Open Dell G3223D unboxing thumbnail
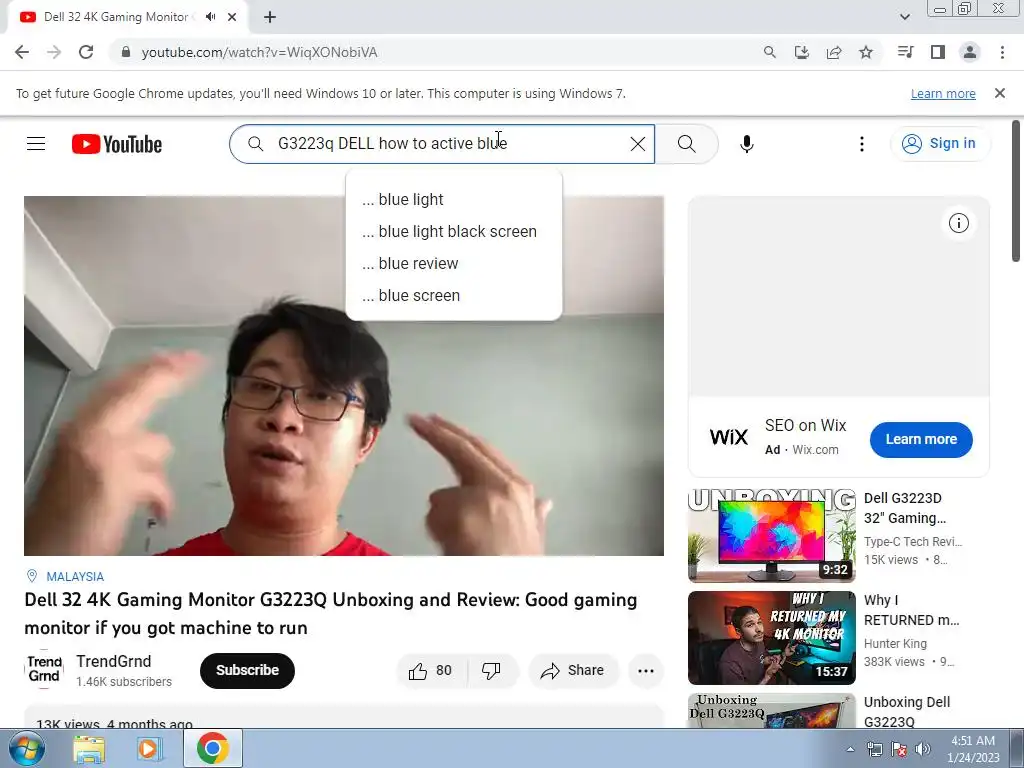 pyautogui.click(x=771, y=536)
